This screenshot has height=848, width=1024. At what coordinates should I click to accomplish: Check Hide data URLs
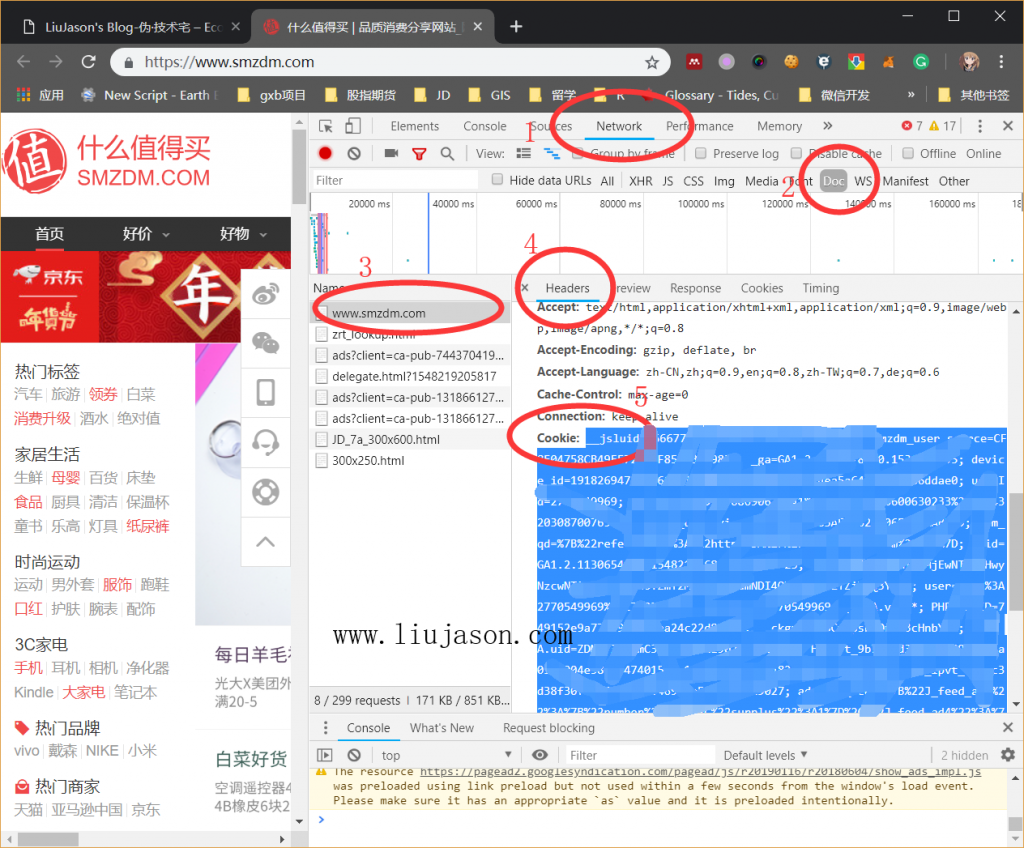(x=497, y=180)
